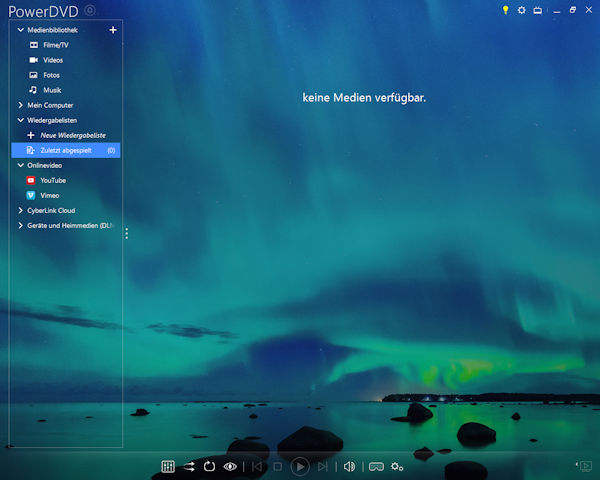Expand CyberLink Cloud
The image size is (600, 480).
pos(21,210)
